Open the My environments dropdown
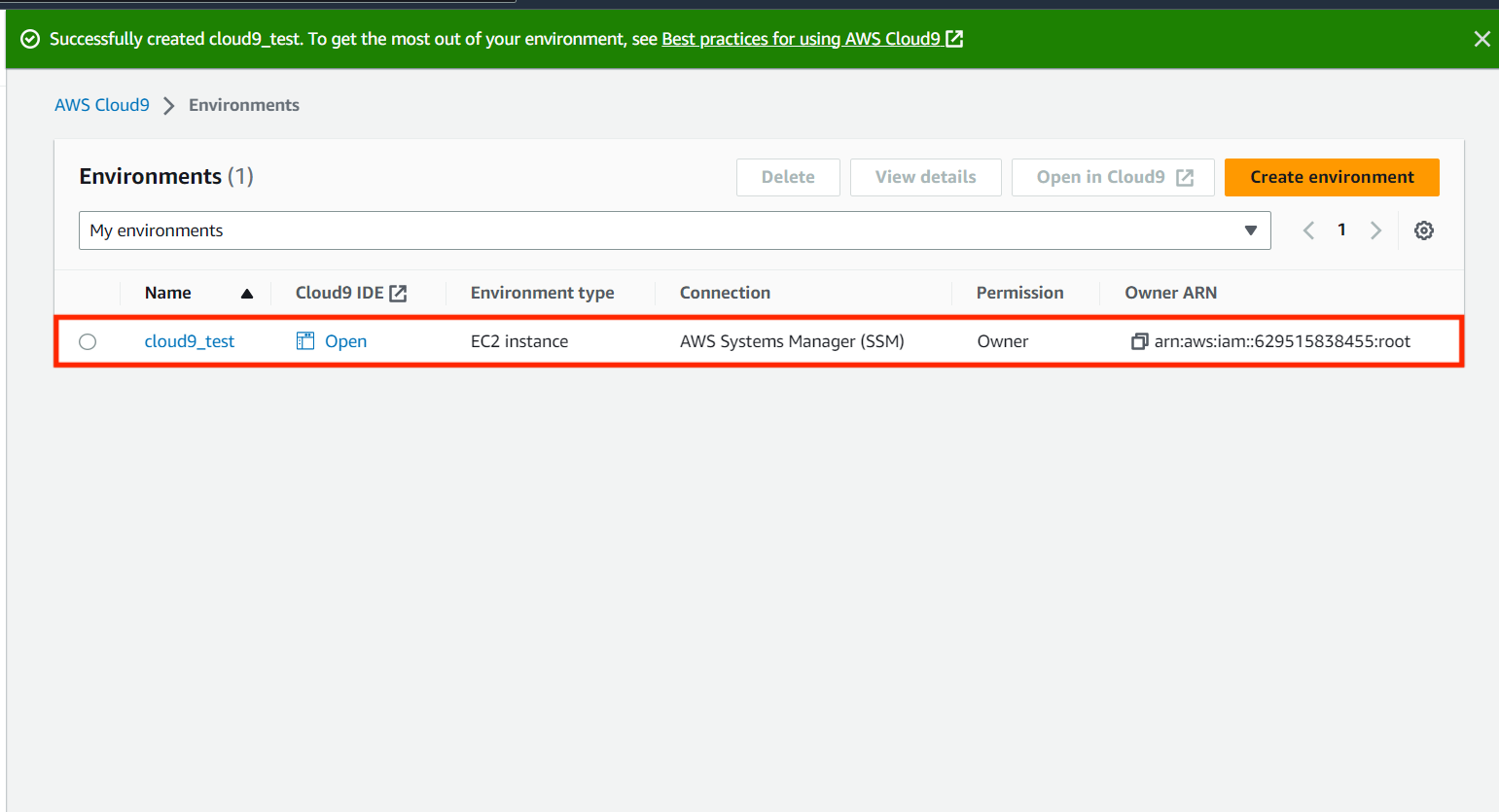The width and height of the screenshot is (1499, 812). pyautogui.click(x=674, y=230)
